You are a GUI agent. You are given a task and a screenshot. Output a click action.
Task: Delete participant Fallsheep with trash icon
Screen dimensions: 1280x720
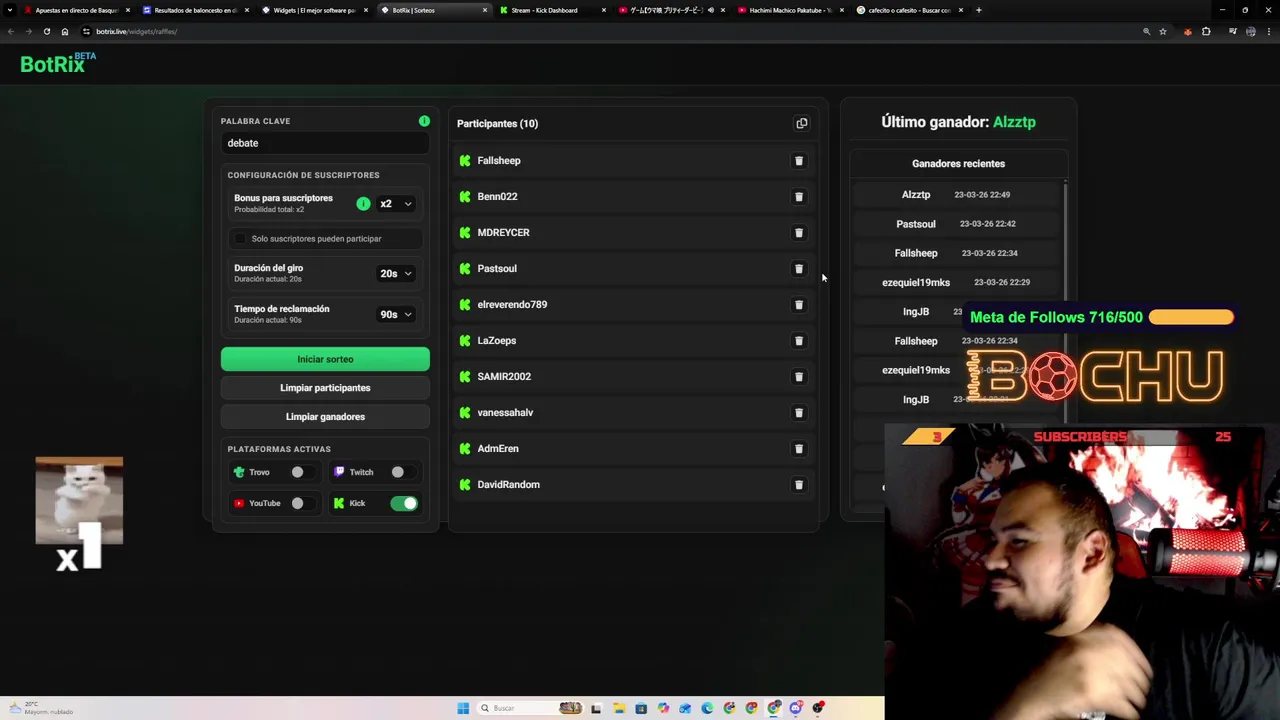(x=798, y=161)
